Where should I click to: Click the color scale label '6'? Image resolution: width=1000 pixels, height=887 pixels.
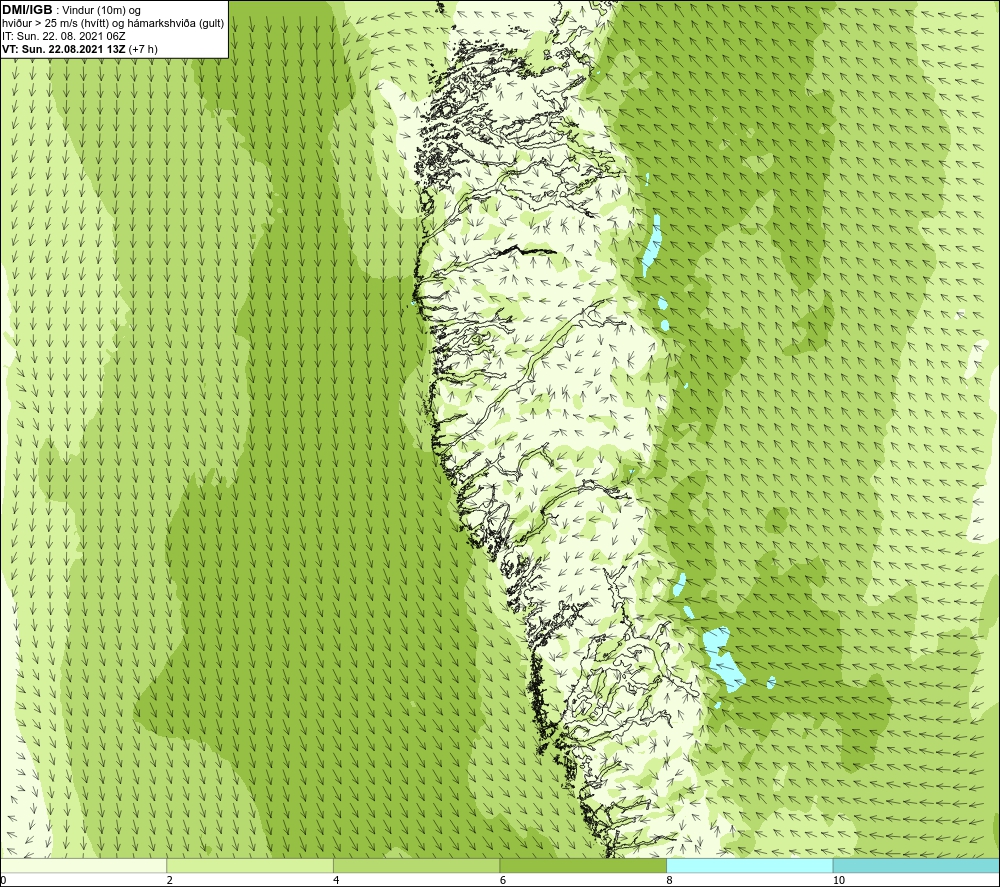pyautogui.click(x=503, y=881)
